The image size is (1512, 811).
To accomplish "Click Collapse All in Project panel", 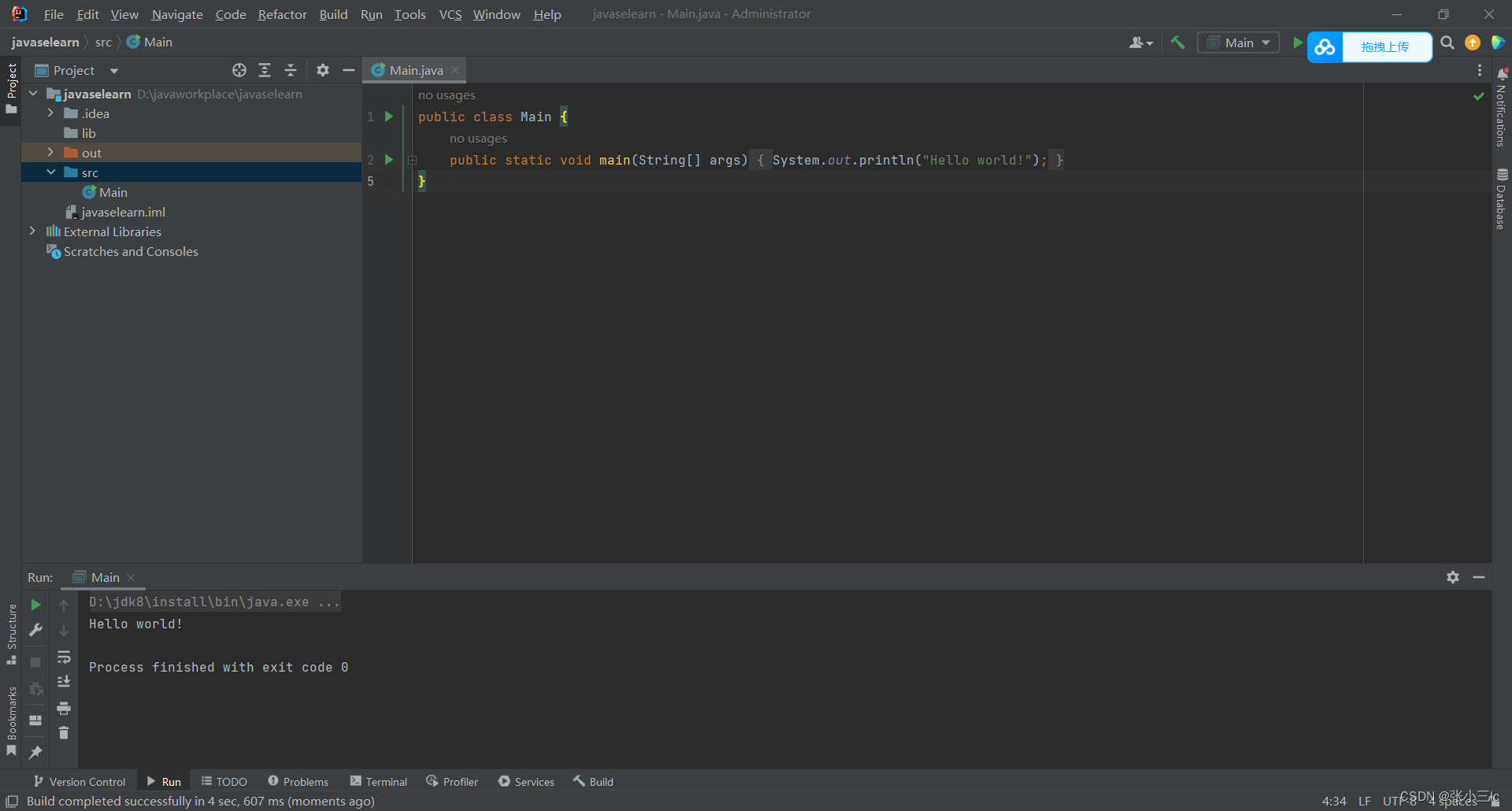I will [291, 70].
